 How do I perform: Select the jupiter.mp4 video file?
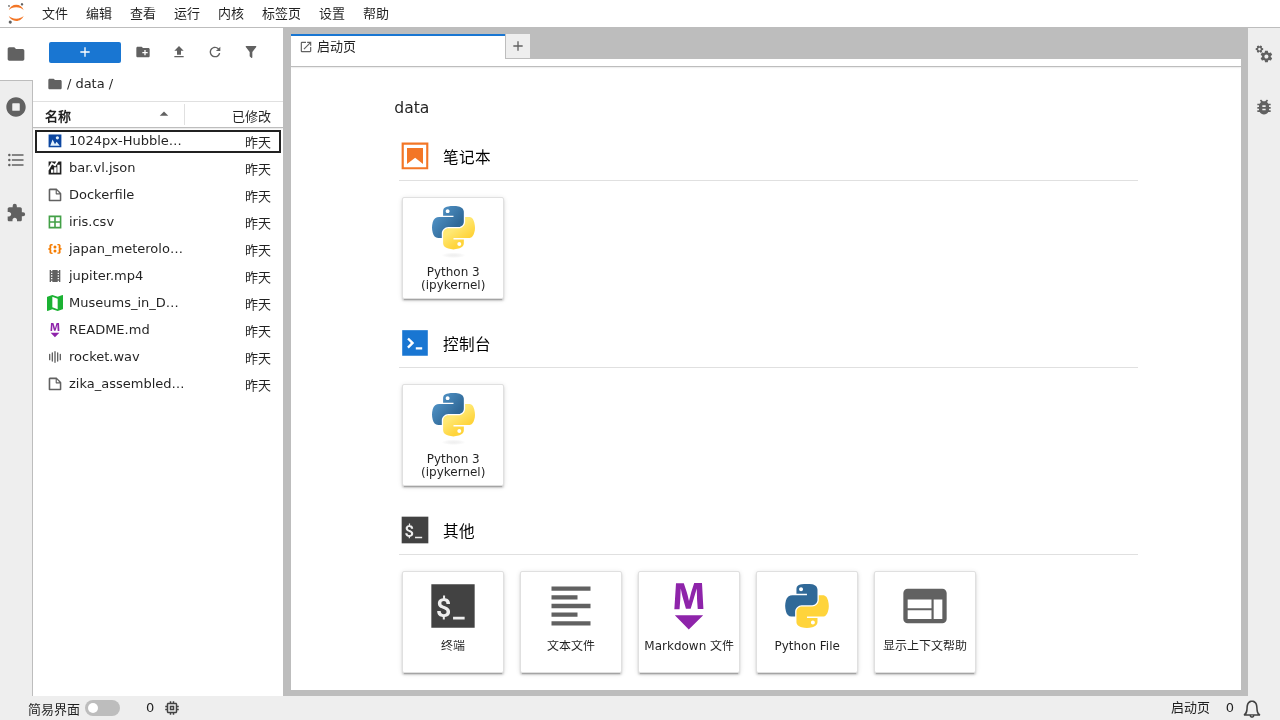[158, 276]
